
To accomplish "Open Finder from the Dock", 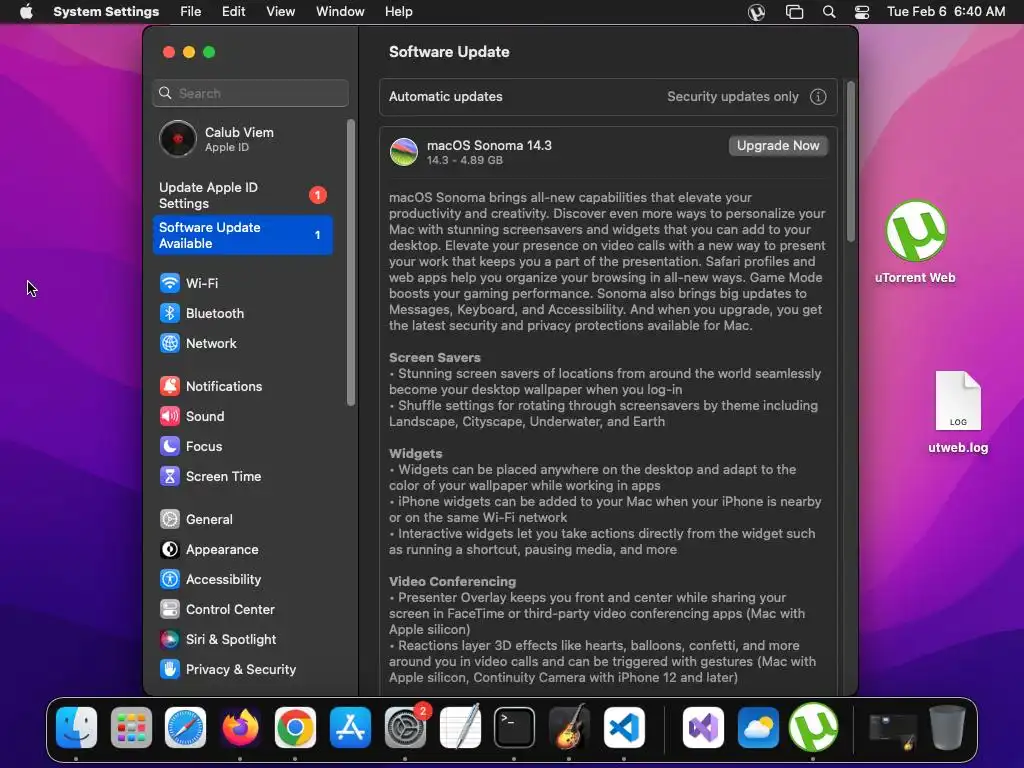I will click(76, 728).
